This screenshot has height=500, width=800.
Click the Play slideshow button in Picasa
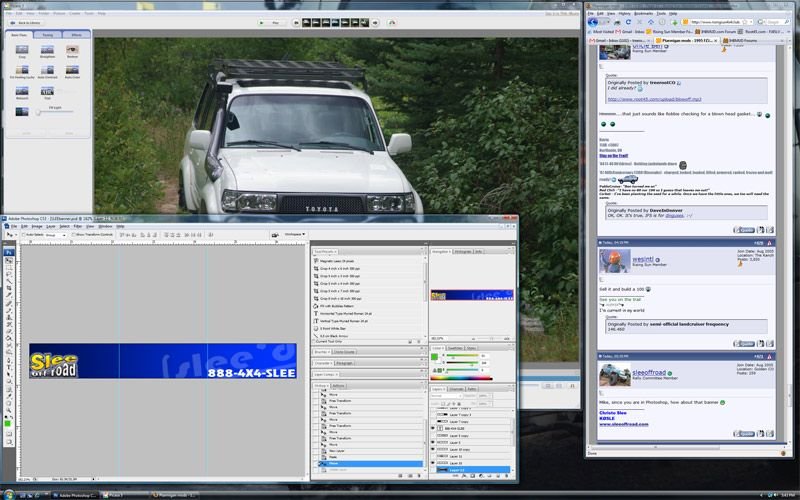pyautogui.click(x=270, y=22)
